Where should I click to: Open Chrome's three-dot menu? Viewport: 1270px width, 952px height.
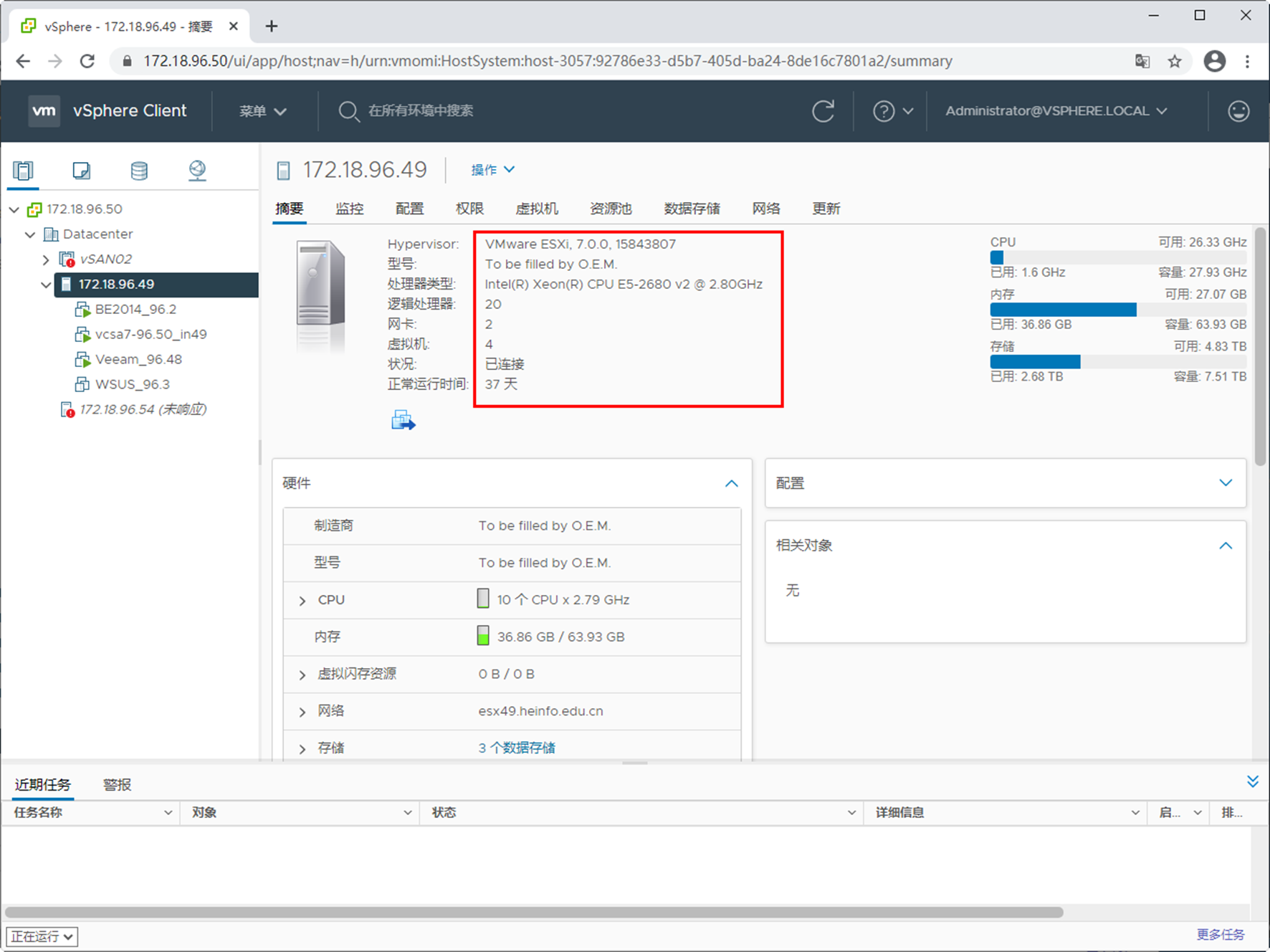click(1247, 61)
